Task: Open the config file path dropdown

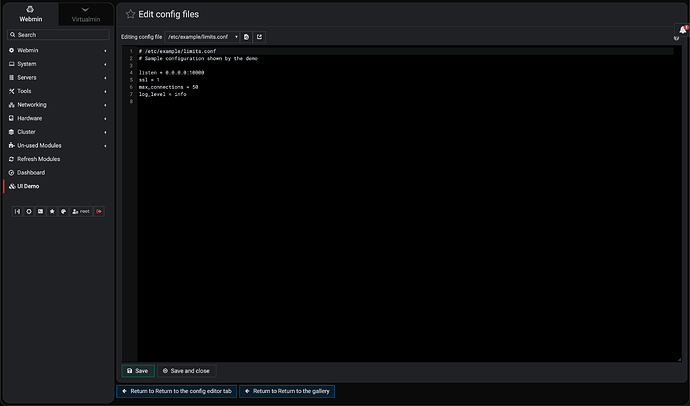Action: click(x=202, y=37)
